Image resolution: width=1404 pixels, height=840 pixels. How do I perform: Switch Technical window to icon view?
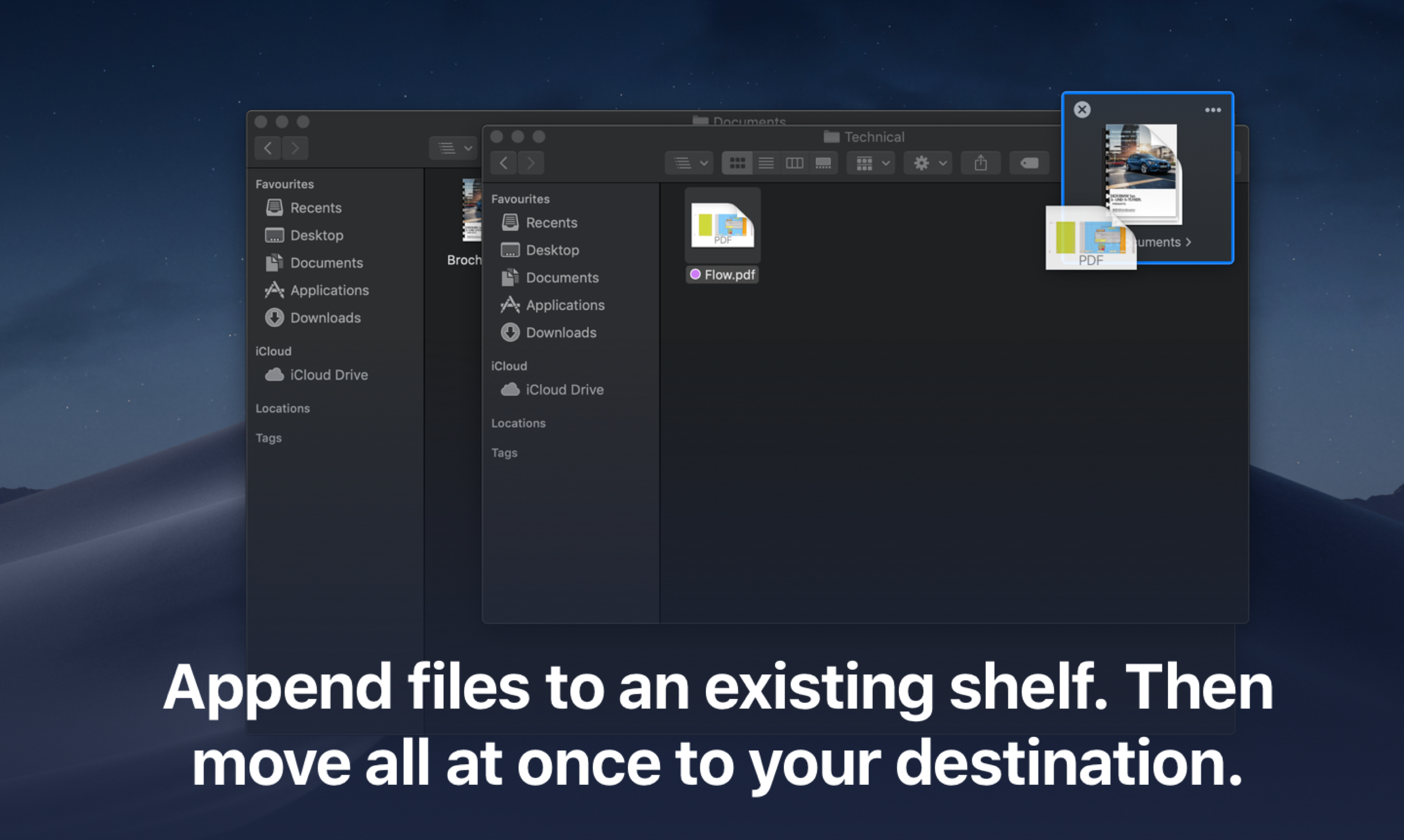(737, 163)
